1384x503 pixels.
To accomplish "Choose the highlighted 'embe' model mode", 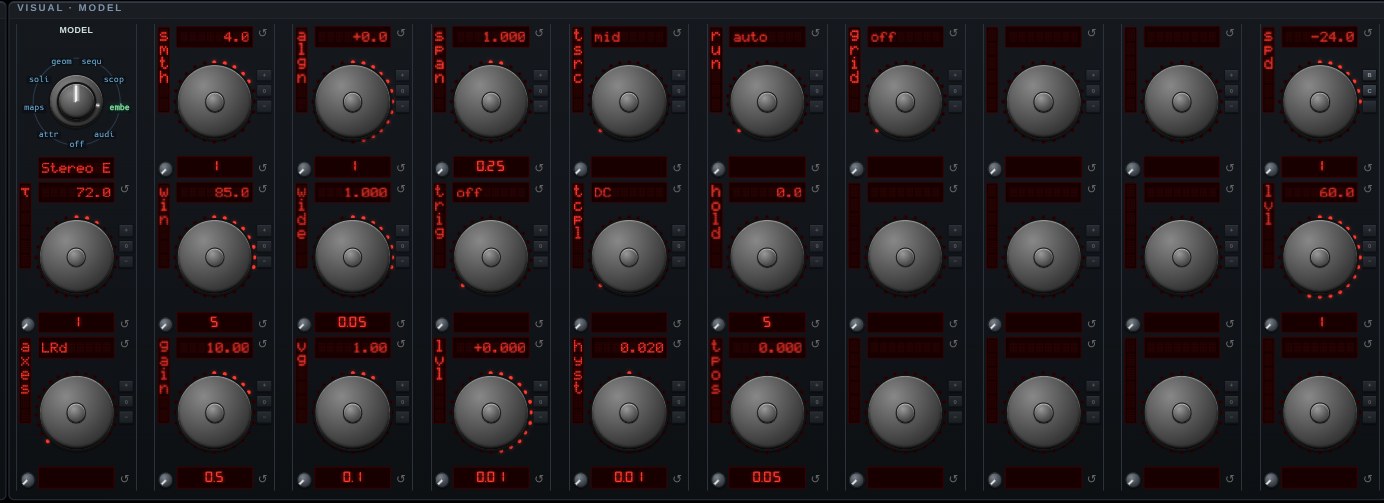I will point(119,106).
